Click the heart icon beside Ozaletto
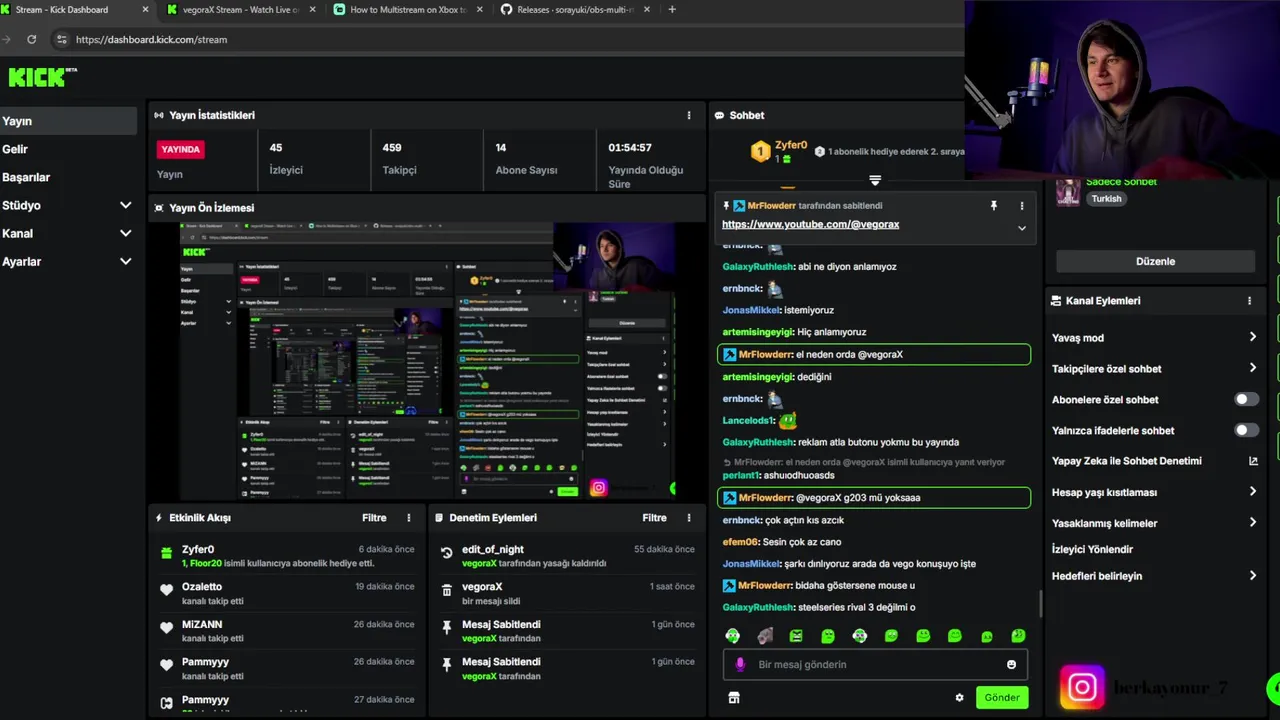 point(166,590)
